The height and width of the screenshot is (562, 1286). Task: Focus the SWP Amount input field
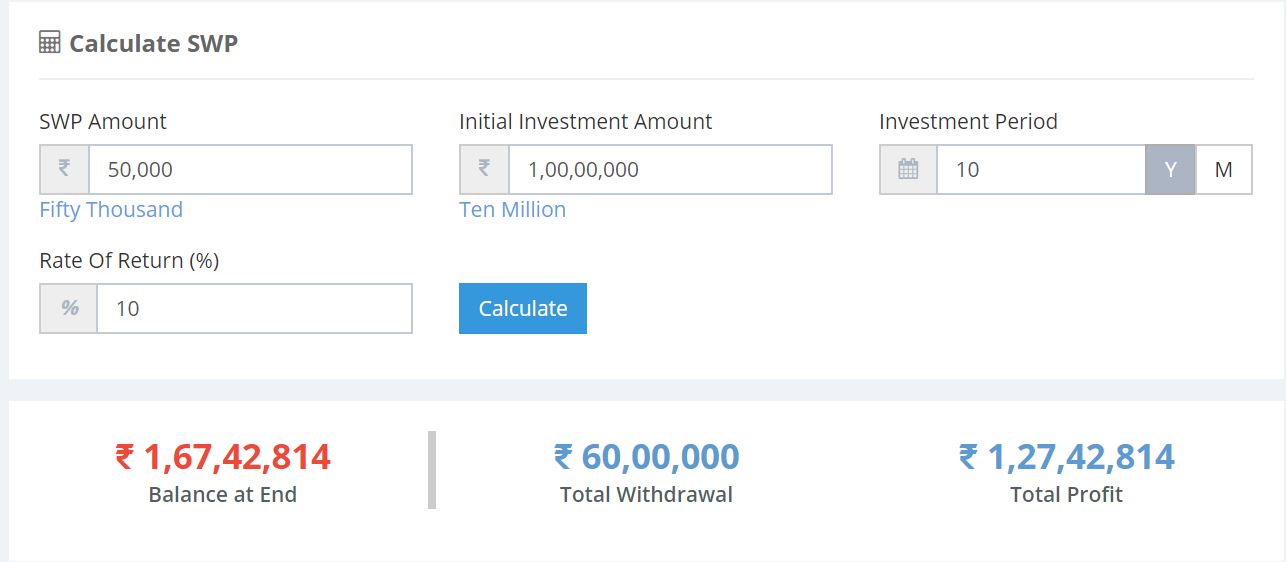[x=250, y=169]
